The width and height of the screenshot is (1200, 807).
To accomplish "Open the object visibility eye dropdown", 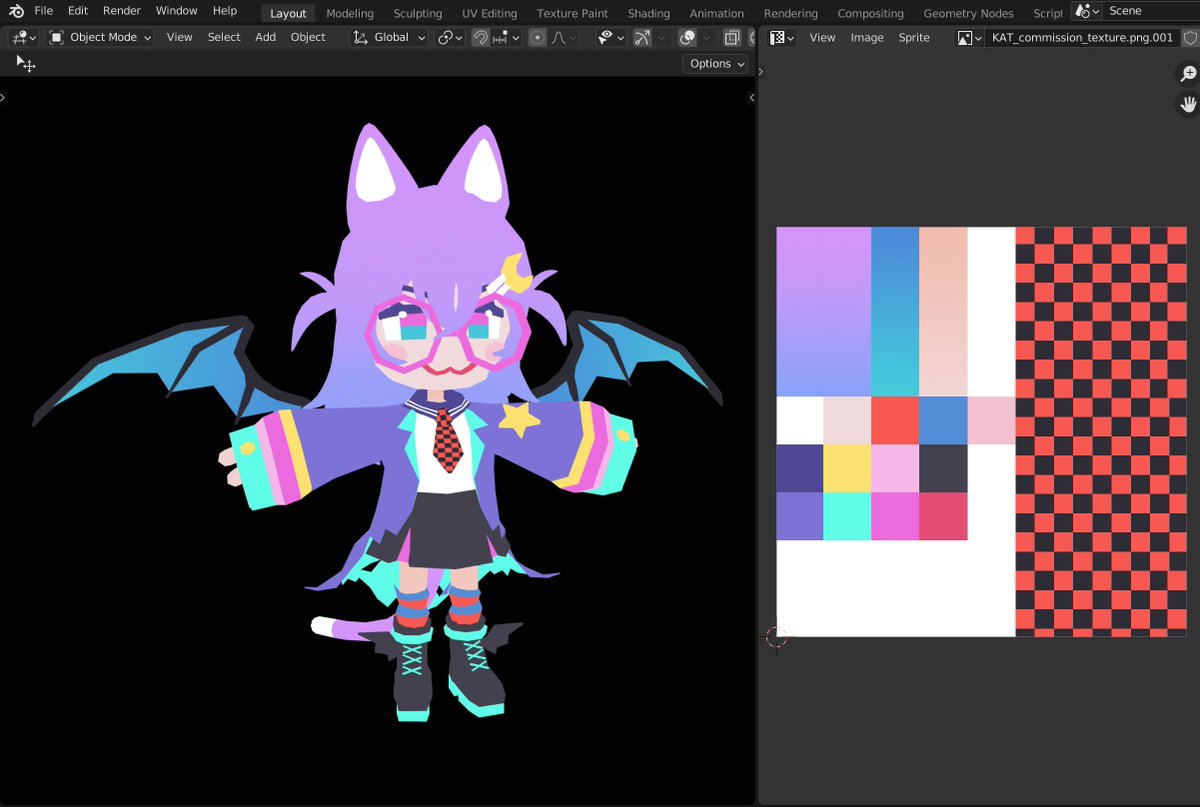I will [609, 37].
